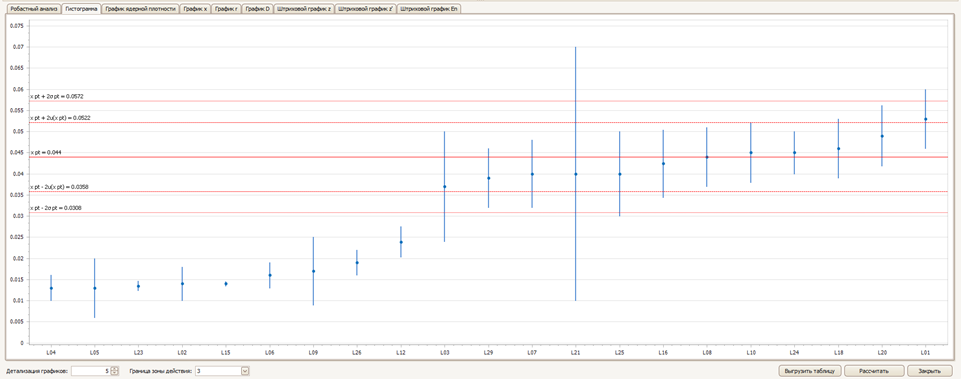Image resolution: width=961 pixels, height=379 pixels.
Task: Click the Закрыть button
Action: 929,371
